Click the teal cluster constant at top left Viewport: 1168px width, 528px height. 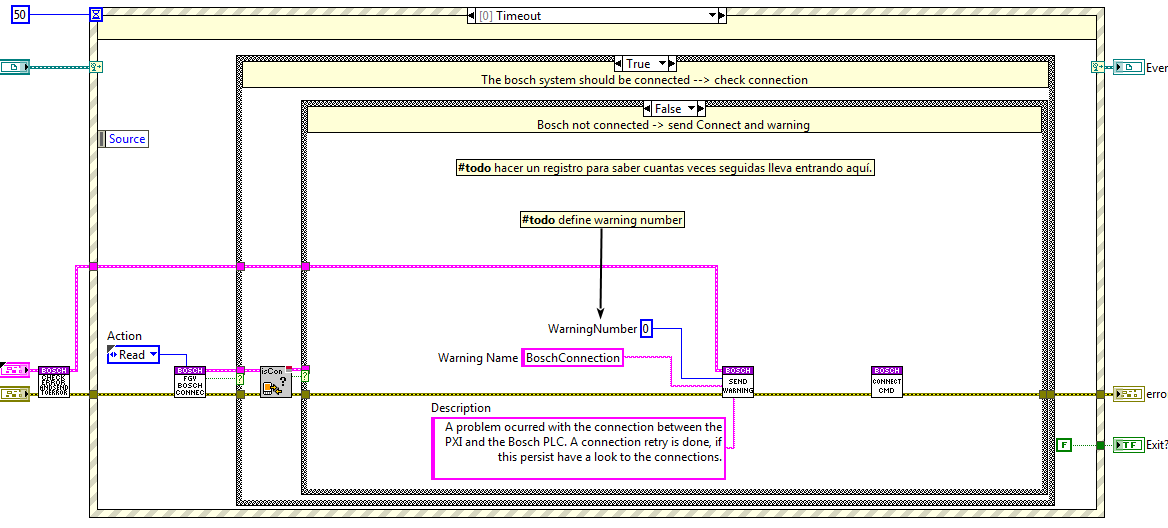click(14, 67)
